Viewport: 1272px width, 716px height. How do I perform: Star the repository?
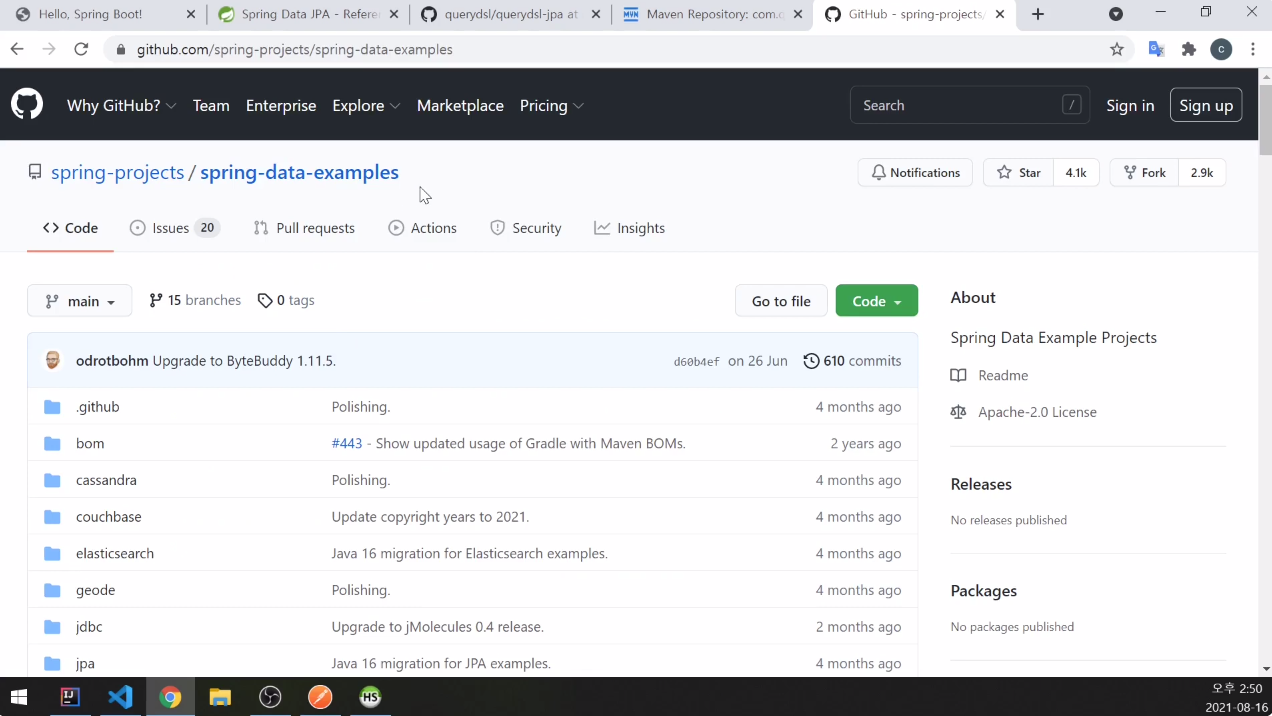point(1019,173)
